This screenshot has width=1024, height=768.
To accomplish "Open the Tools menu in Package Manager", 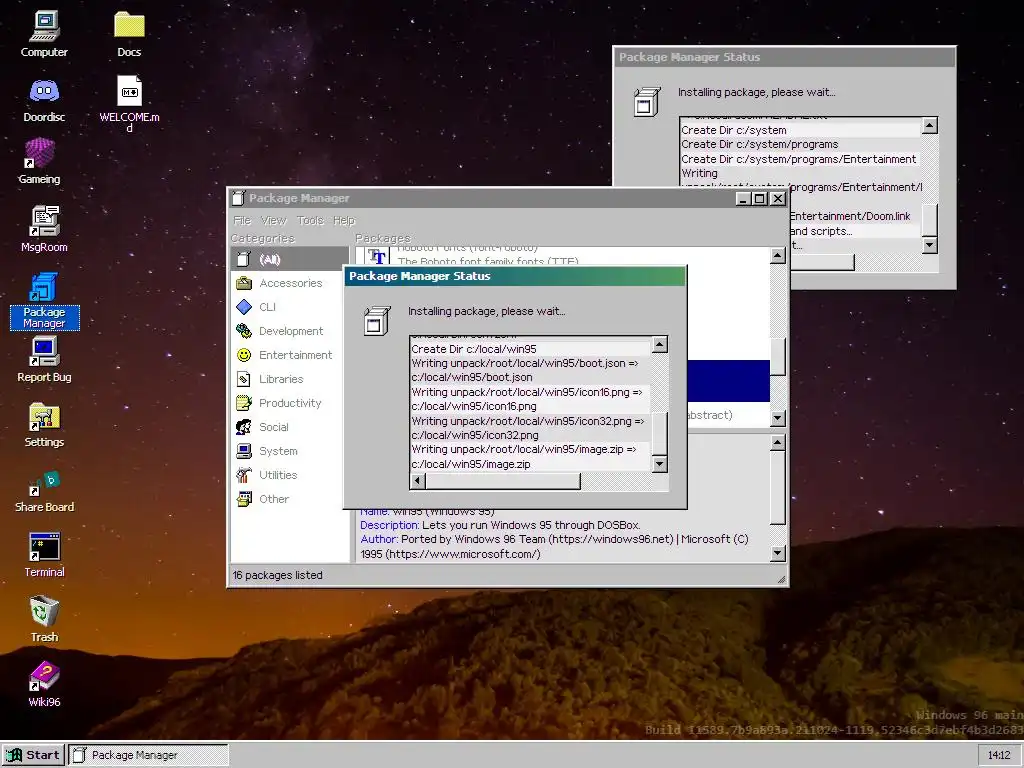I will 310,221.
